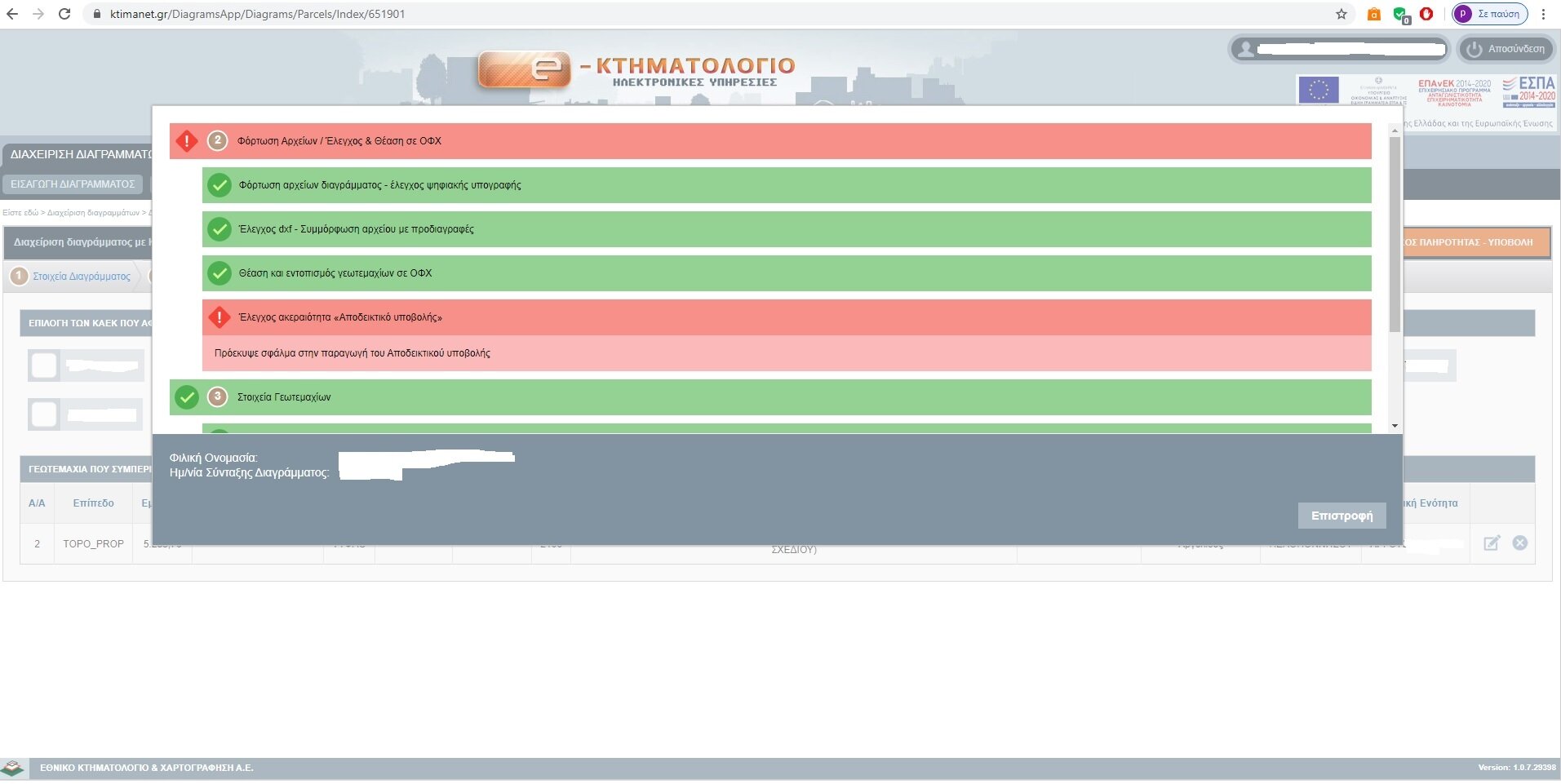Reload the page with the refresh icon
Screen dimensions: 1561x784
[x=64, y=14]
